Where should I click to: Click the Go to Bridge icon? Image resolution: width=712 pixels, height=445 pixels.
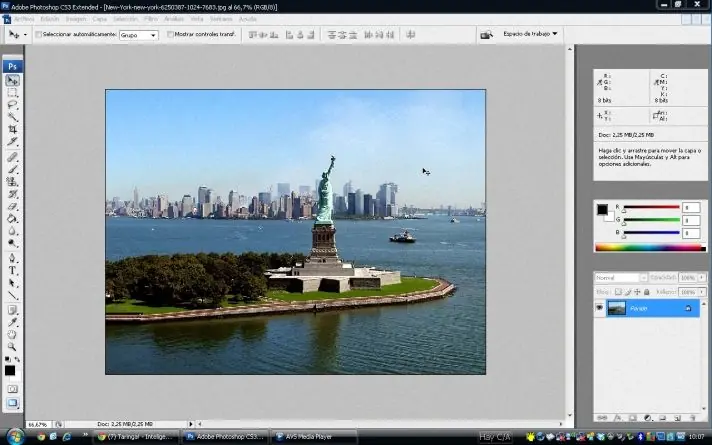click(486, 35)
